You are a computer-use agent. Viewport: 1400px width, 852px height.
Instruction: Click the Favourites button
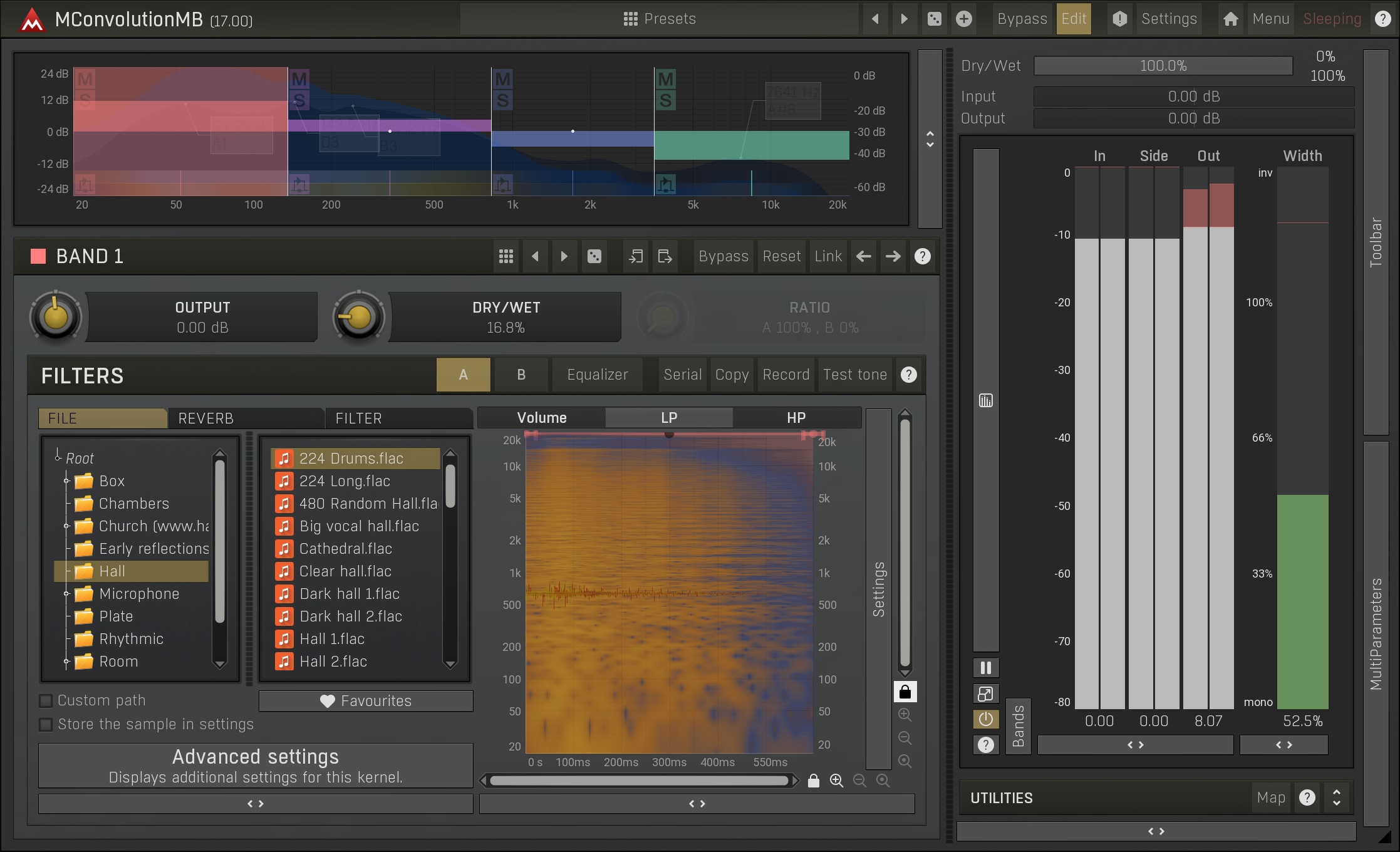(x=366, y=701)
